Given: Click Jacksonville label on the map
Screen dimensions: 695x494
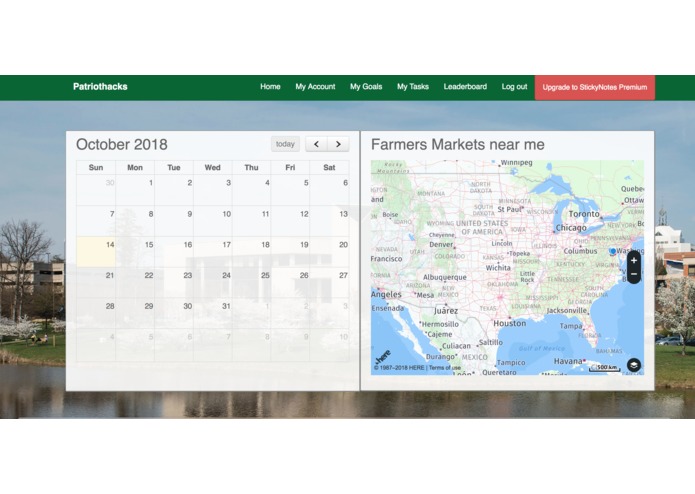Looking at the screenshot, I should tap(566, 310).
